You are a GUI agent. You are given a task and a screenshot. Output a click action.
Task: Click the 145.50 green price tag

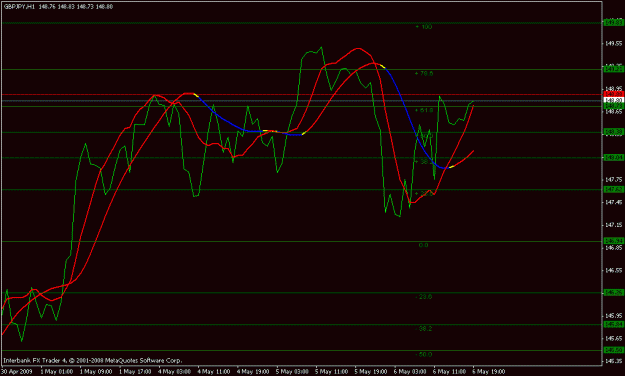(x=614, y=350)
